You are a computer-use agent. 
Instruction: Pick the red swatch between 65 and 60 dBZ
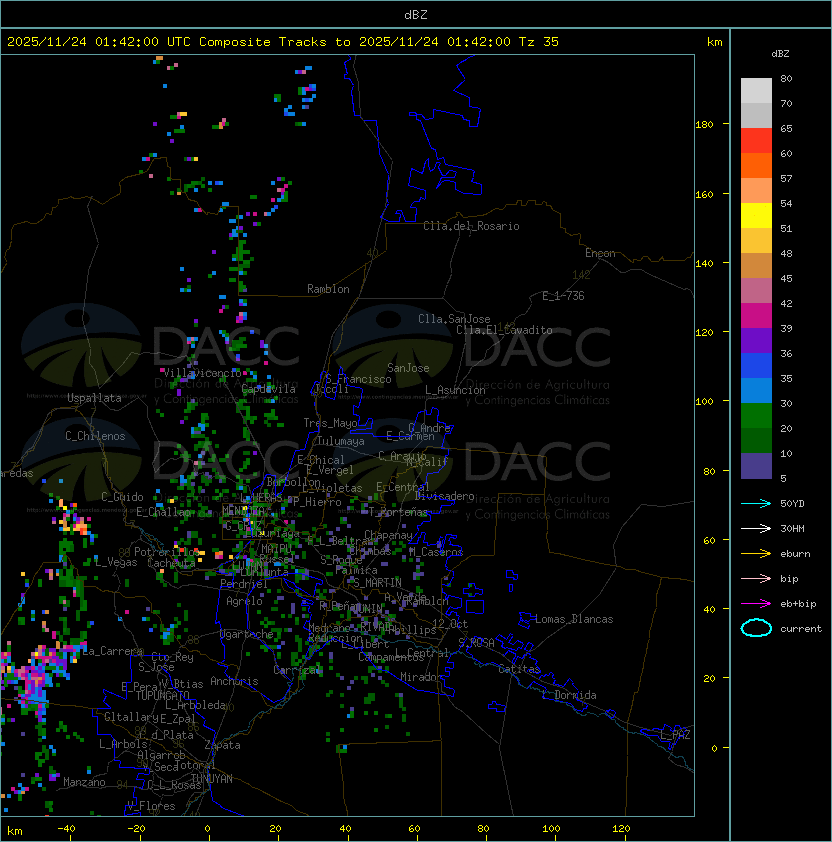pos(756,141)
